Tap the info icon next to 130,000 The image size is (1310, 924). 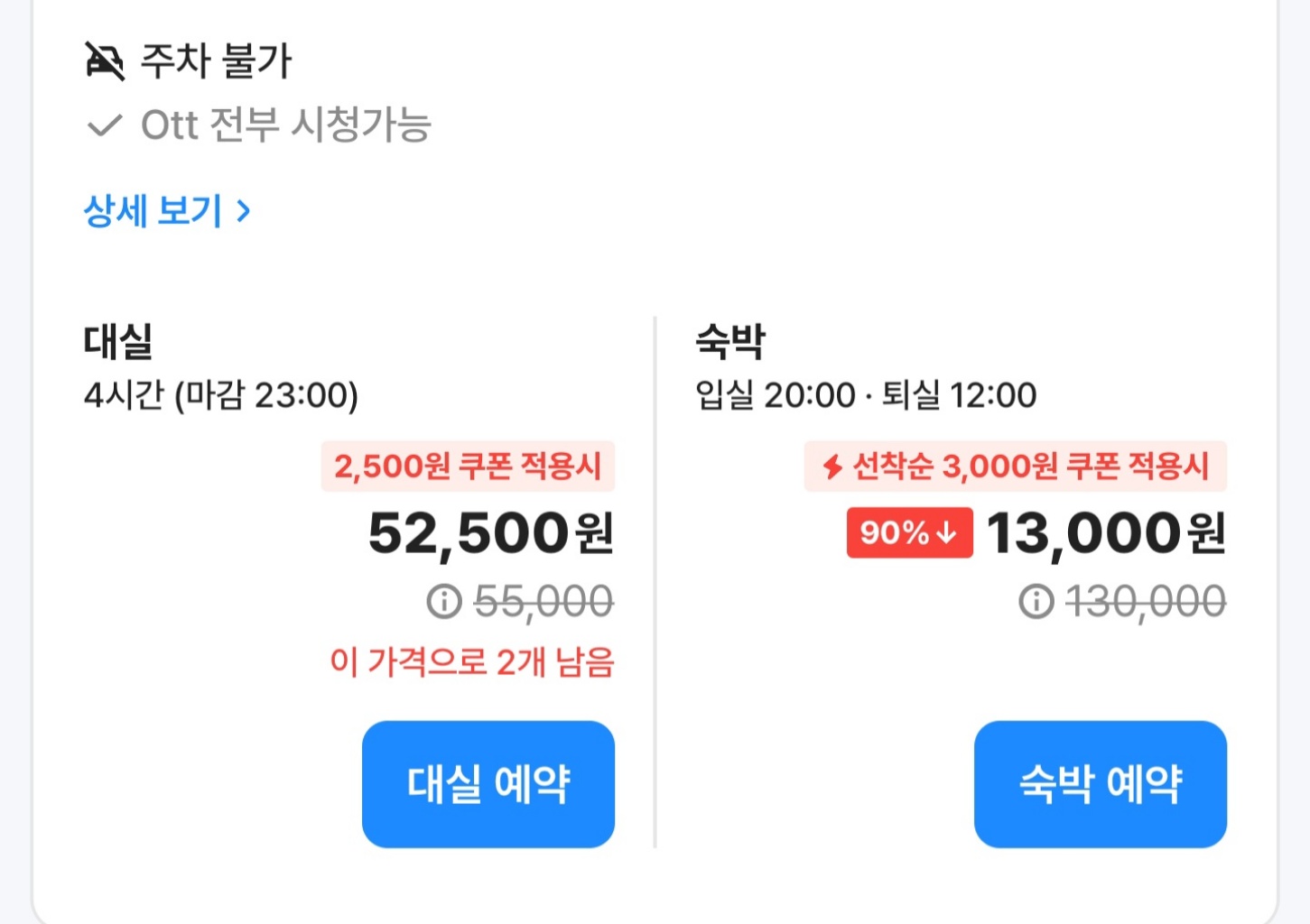(x=1036, y=601)
